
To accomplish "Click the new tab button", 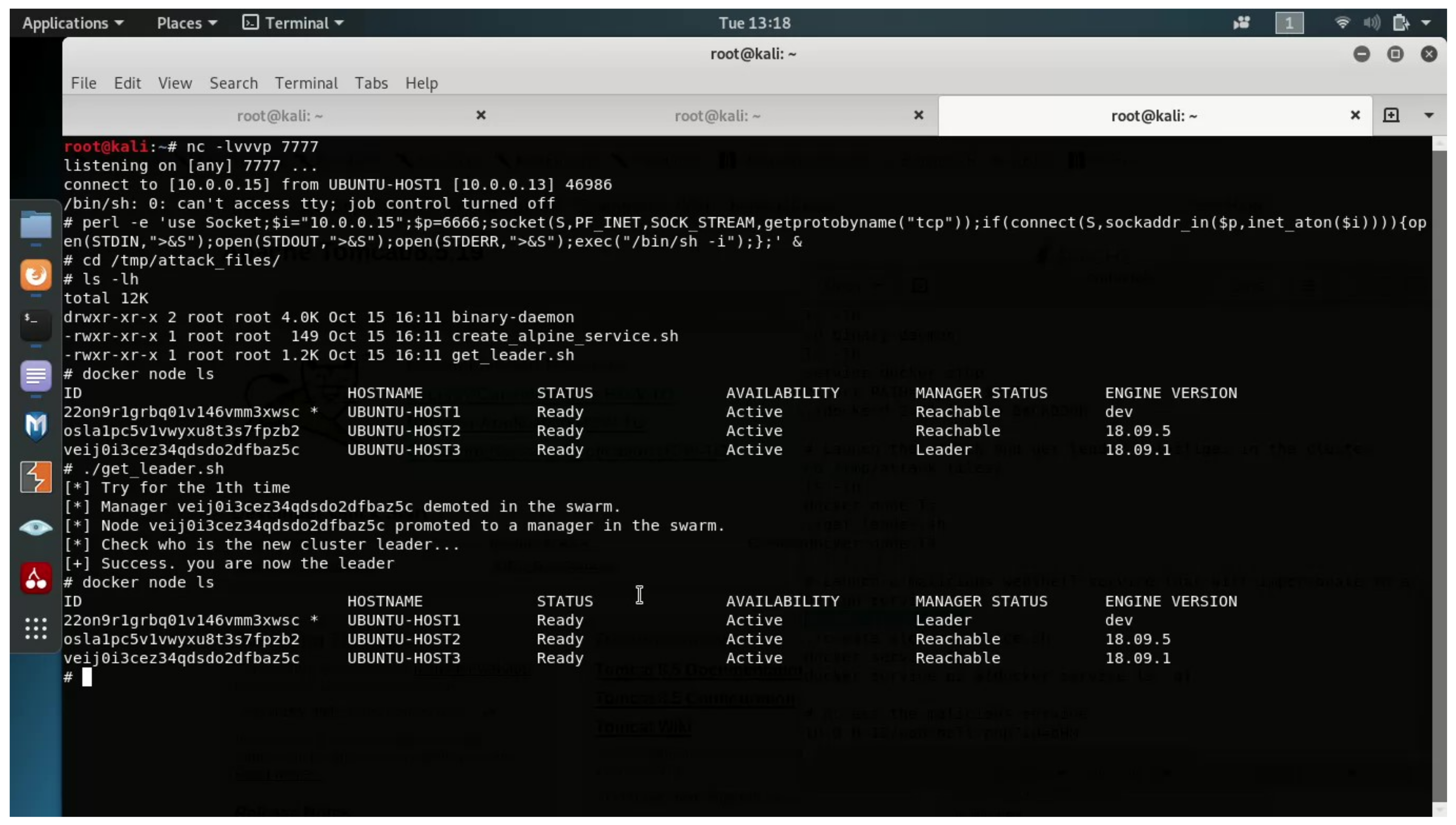I will [1391, 116].
